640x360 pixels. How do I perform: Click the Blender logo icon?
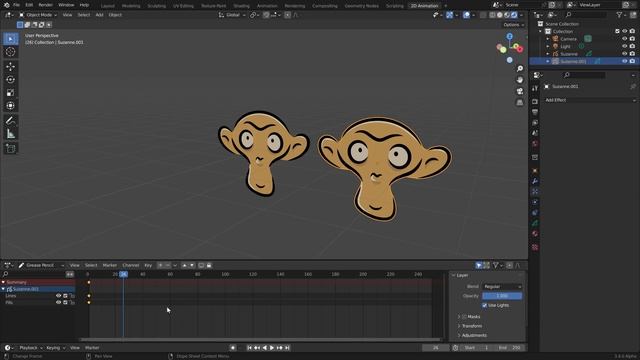(6, 5)
